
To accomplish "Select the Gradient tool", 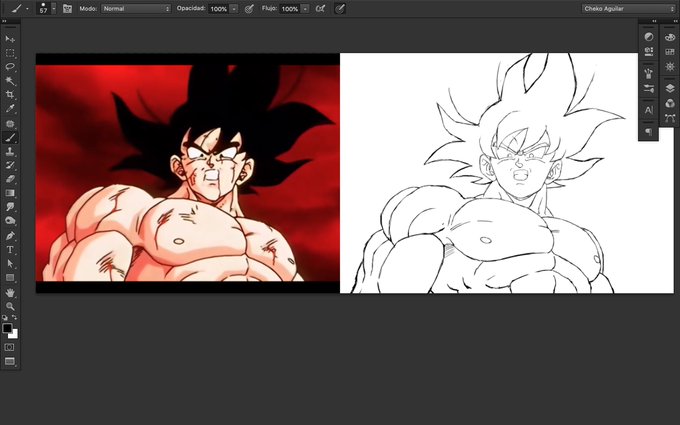I will pos(10,193).
